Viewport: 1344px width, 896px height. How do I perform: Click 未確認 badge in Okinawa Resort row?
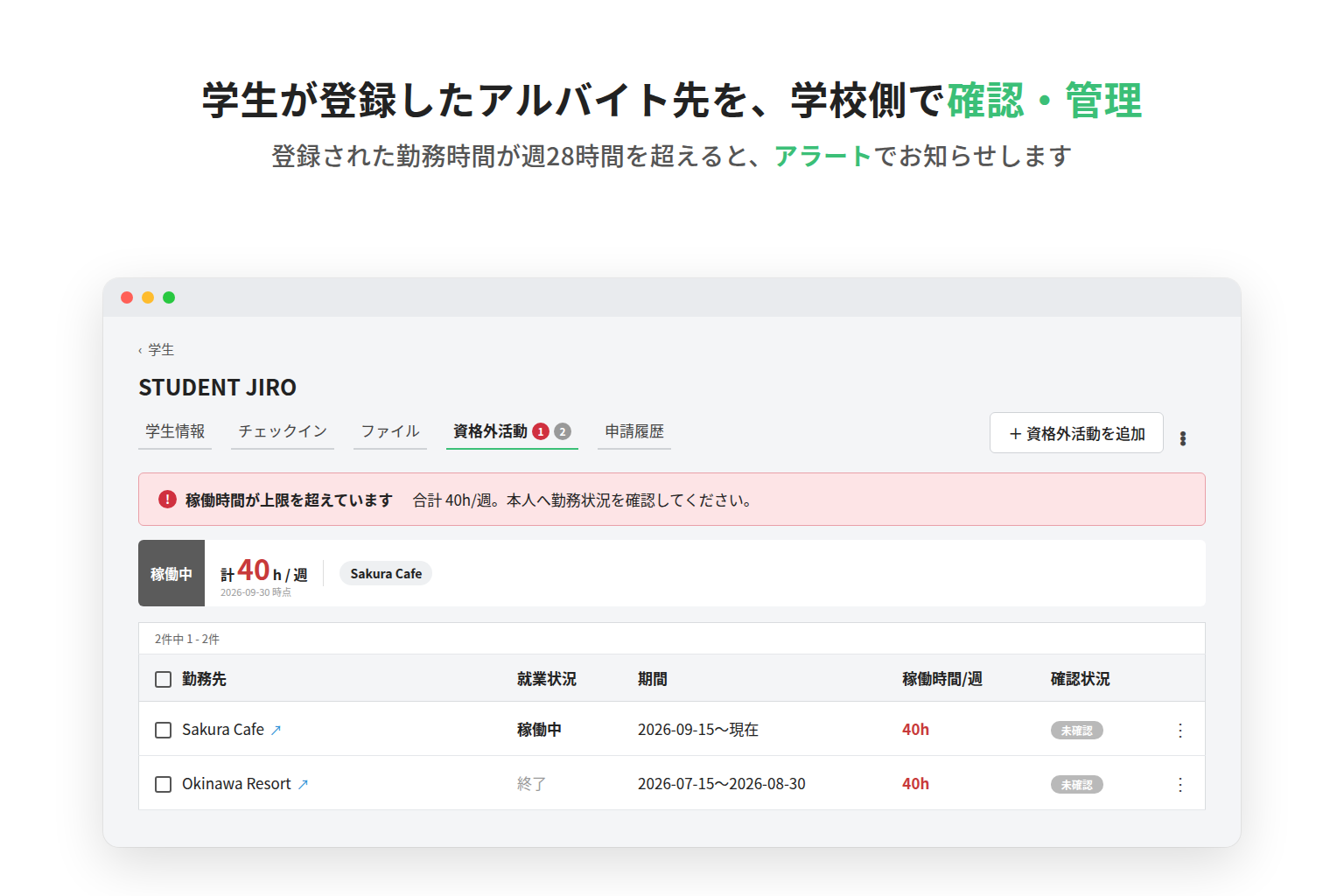(x=1077, y=785)
